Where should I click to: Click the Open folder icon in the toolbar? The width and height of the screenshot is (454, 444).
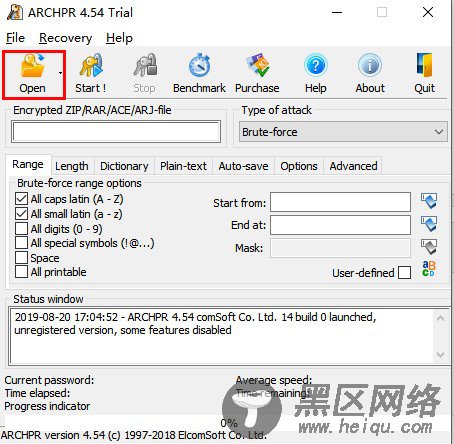tap(32, 66)
